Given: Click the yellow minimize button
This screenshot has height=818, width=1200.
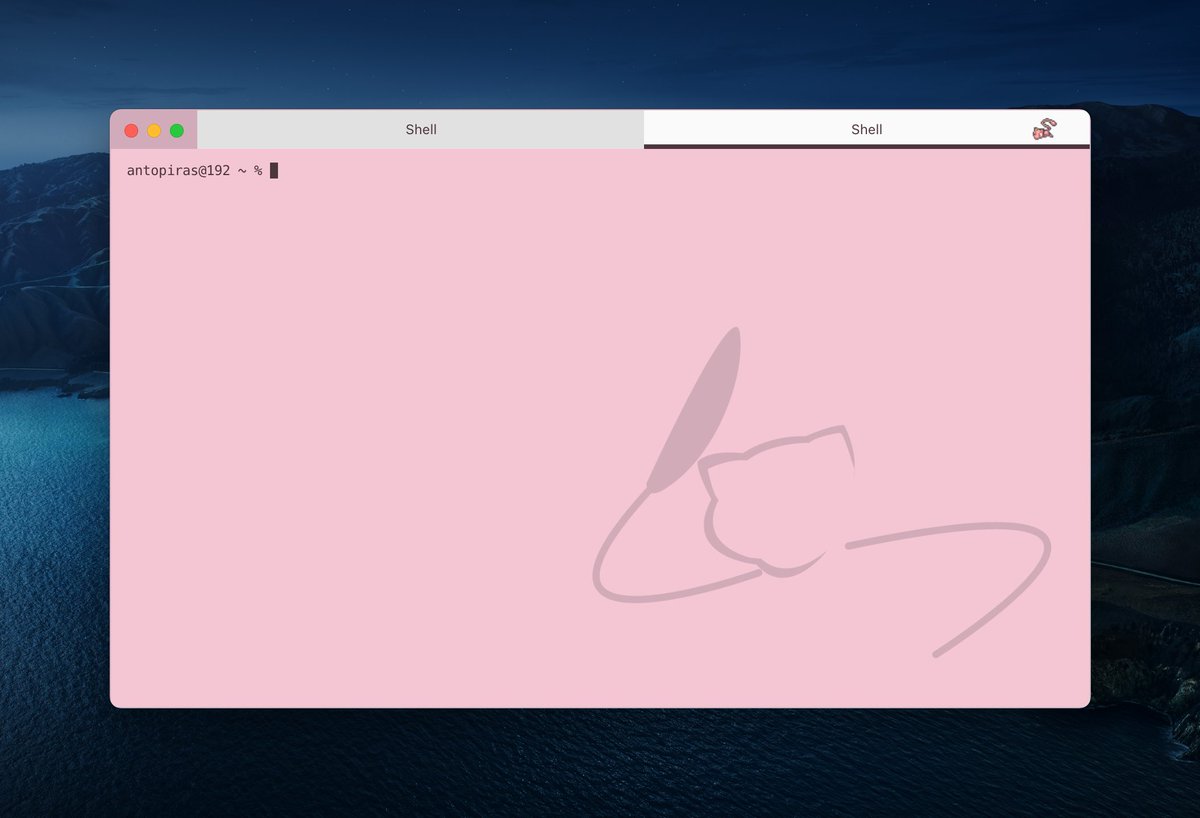Looking at the screenshot, I should [x=154, y=129].
